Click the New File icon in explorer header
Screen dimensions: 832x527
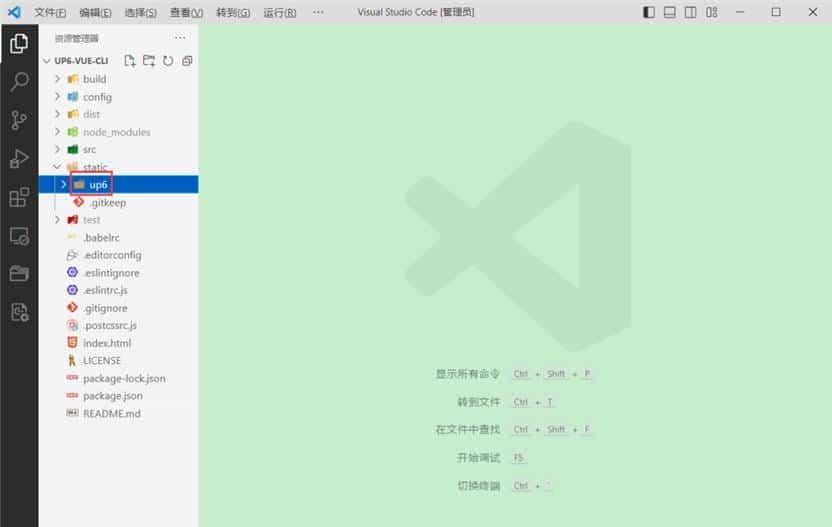point(129,61)
